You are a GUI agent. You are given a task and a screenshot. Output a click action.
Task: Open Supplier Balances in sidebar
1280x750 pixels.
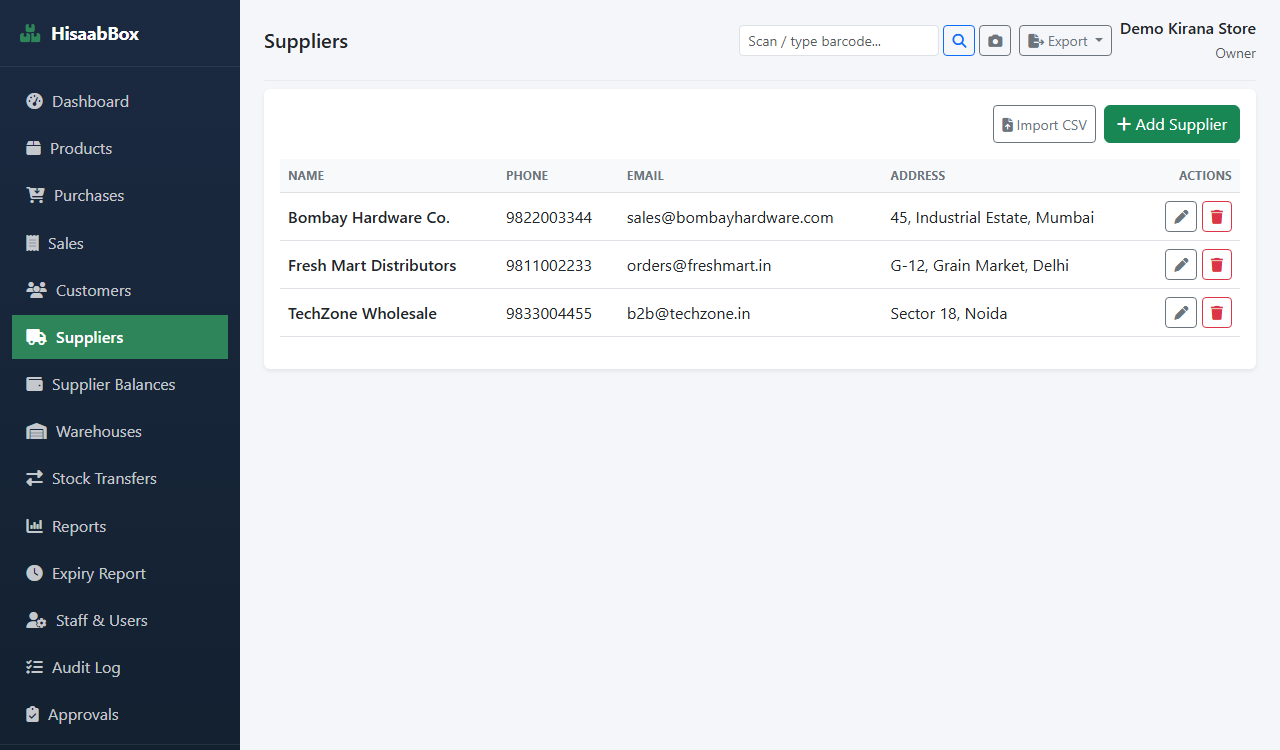pyautogui.click(x=120, y=384)
